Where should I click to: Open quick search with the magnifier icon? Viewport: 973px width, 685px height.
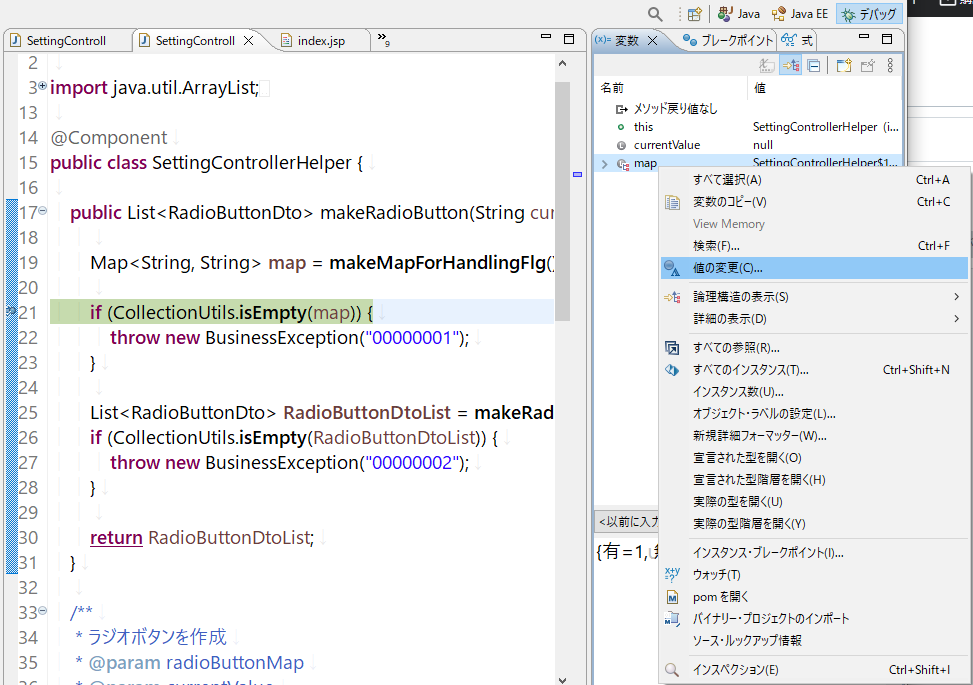click(655, 14)
